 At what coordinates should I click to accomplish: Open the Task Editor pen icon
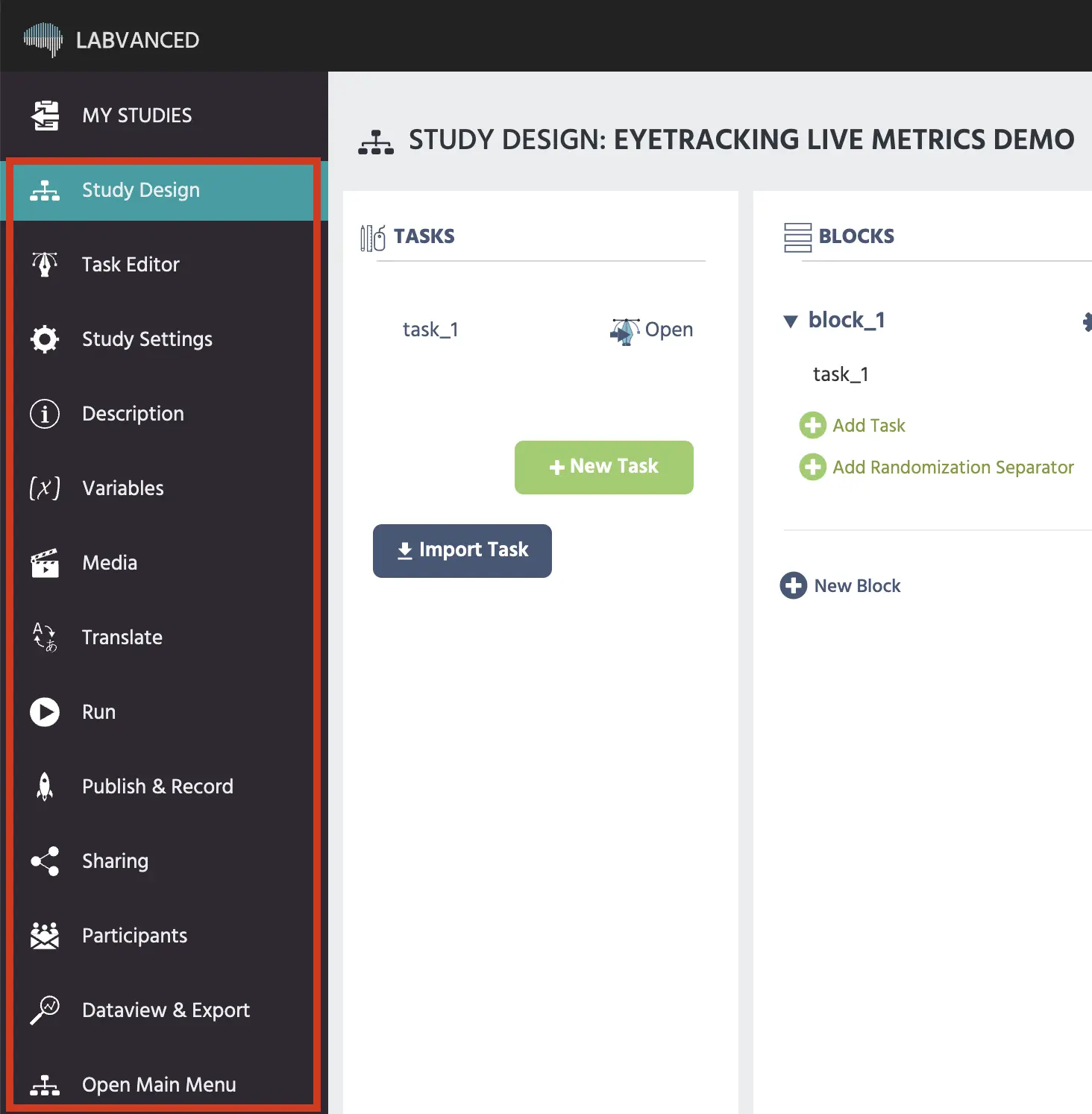click(x=45, y=265)
